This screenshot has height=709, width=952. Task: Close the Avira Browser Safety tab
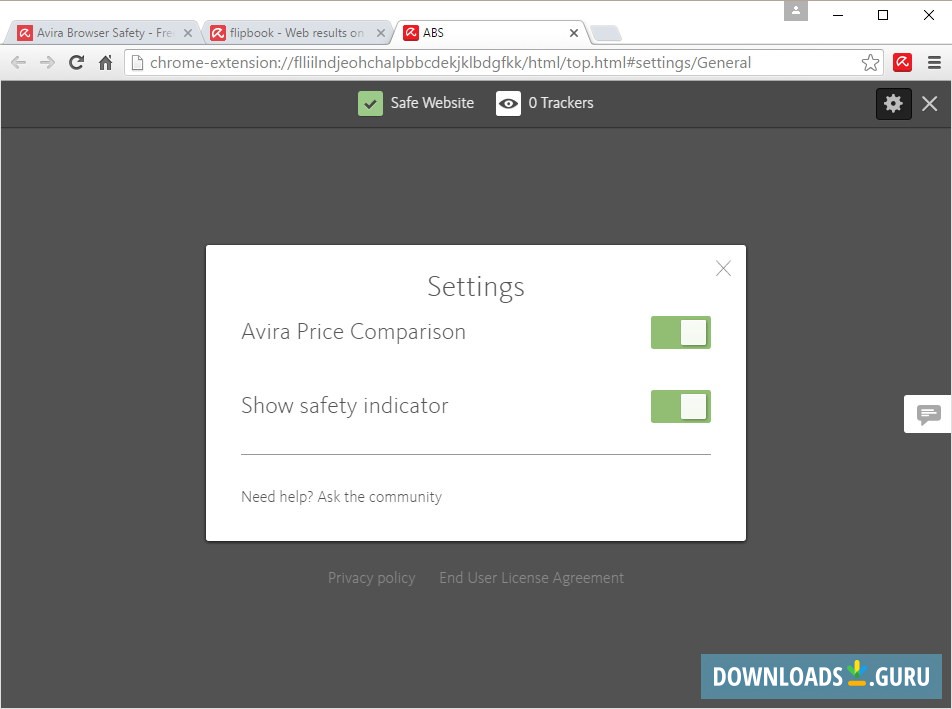point(188,33)
